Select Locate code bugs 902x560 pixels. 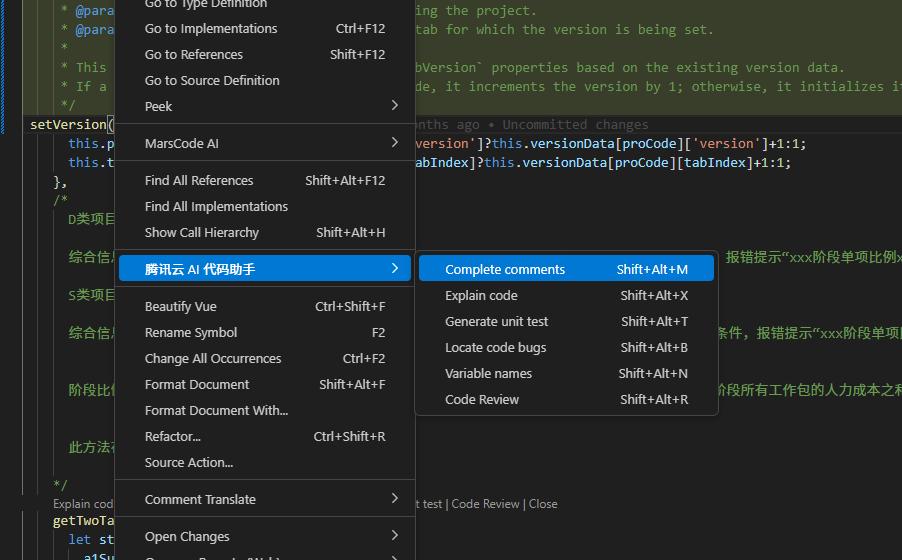(566, 347)
